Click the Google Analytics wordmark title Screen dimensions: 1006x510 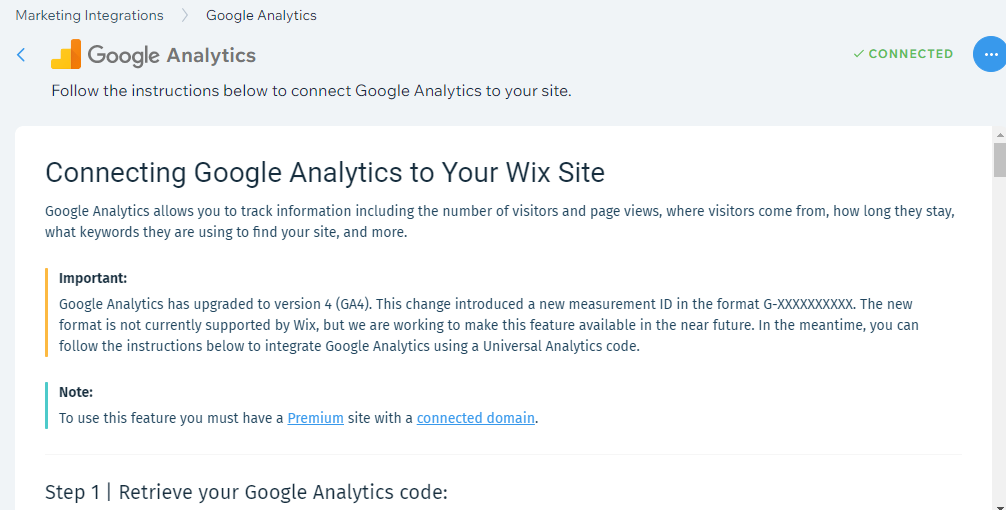point(172,55)
